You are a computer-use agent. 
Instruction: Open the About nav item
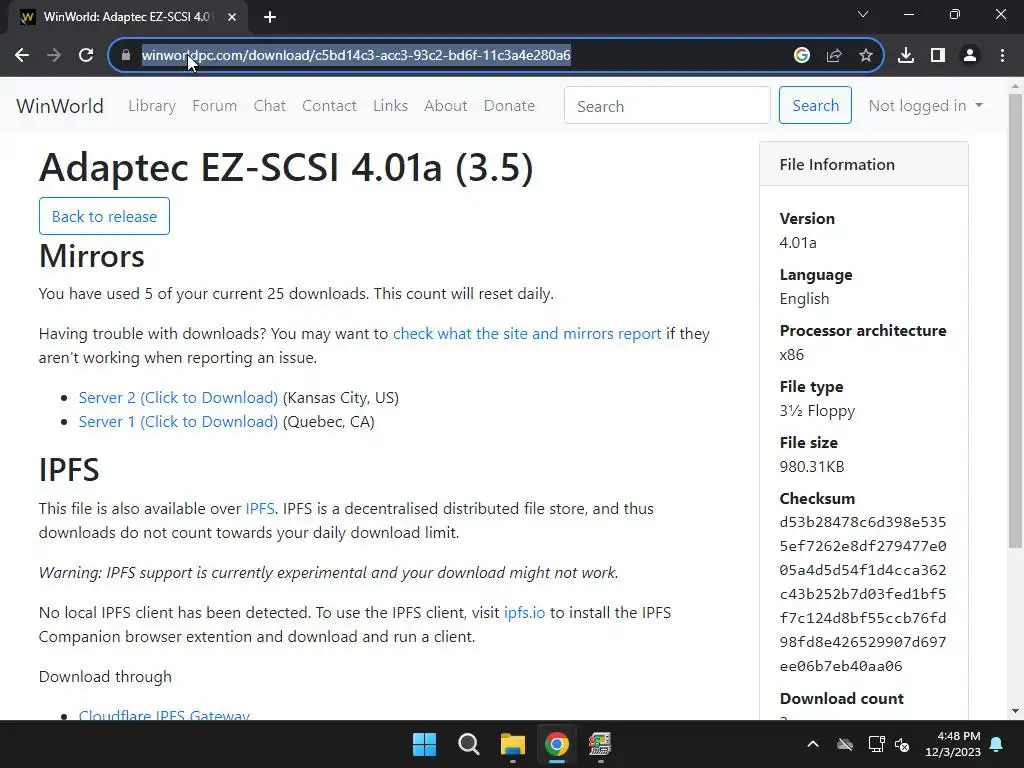pyautogui.click(x=446, y=106)
